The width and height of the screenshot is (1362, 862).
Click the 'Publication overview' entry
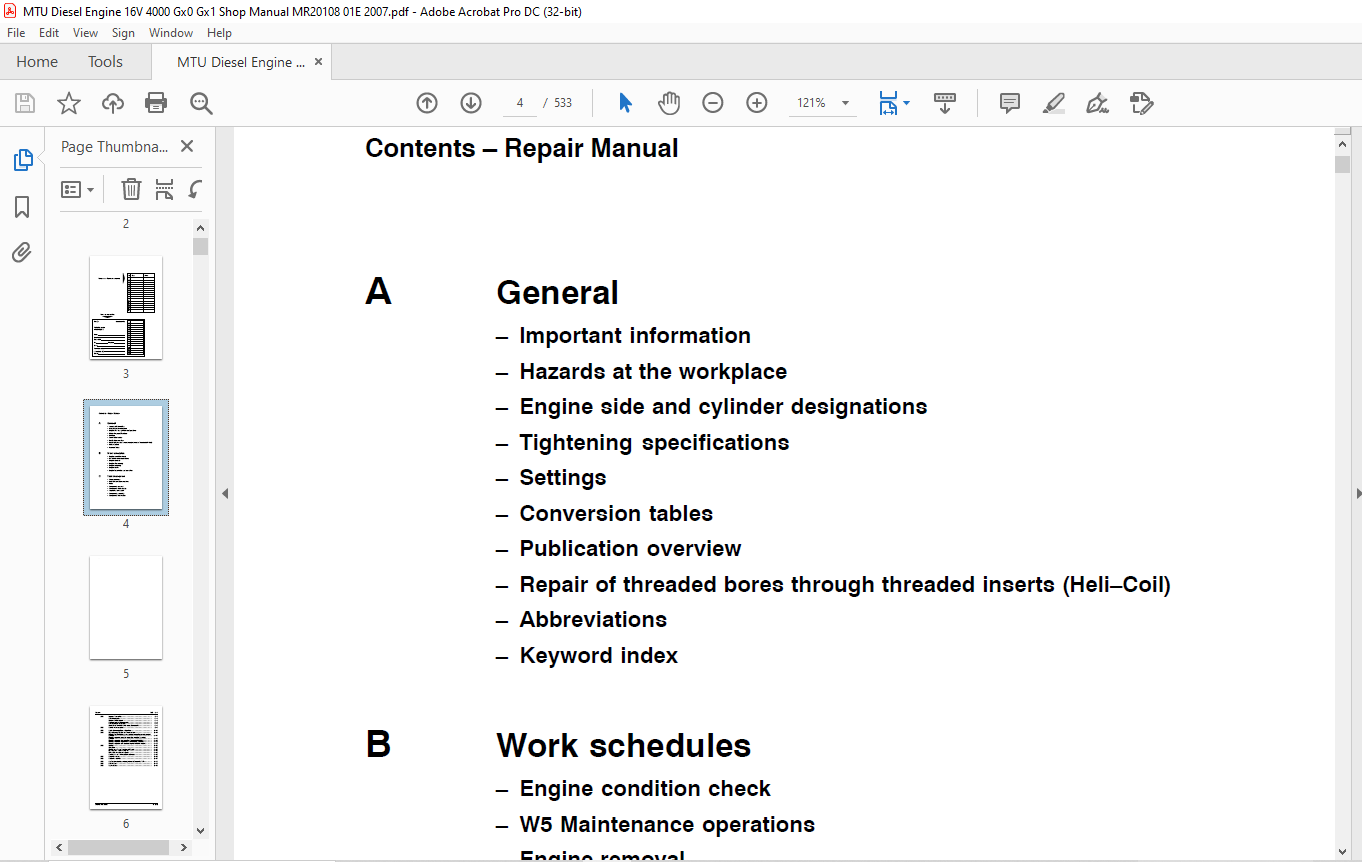pos(630,549)
